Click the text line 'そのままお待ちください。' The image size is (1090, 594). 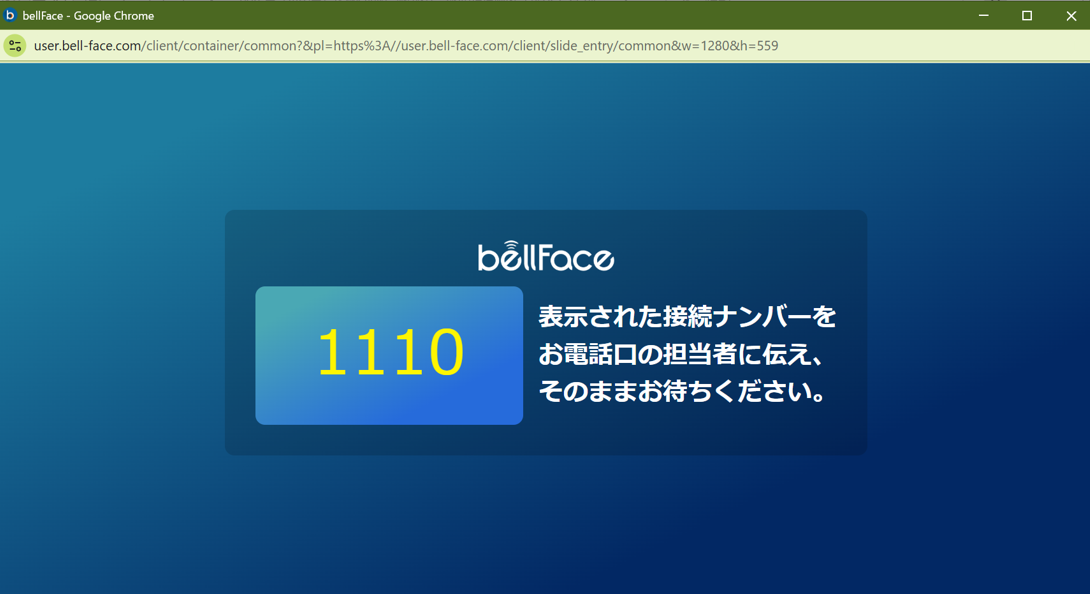(683, 391)
